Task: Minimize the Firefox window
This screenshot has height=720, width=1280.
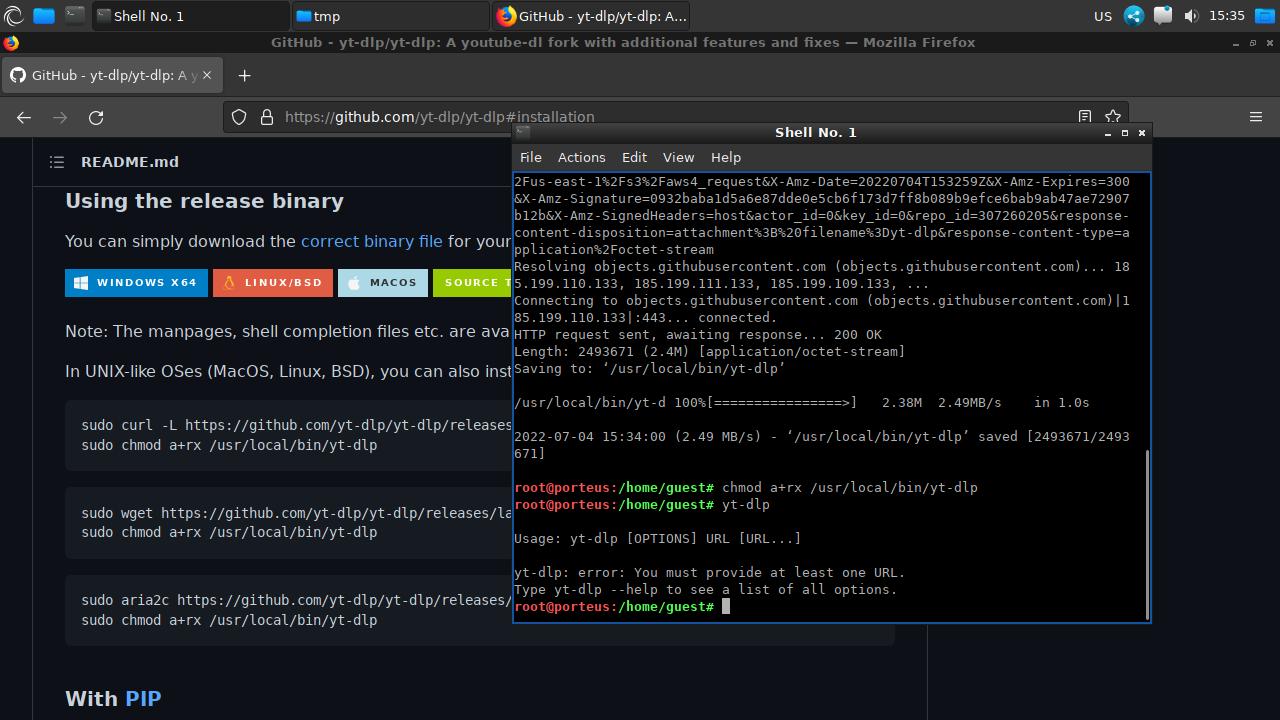Action: 1236,43
